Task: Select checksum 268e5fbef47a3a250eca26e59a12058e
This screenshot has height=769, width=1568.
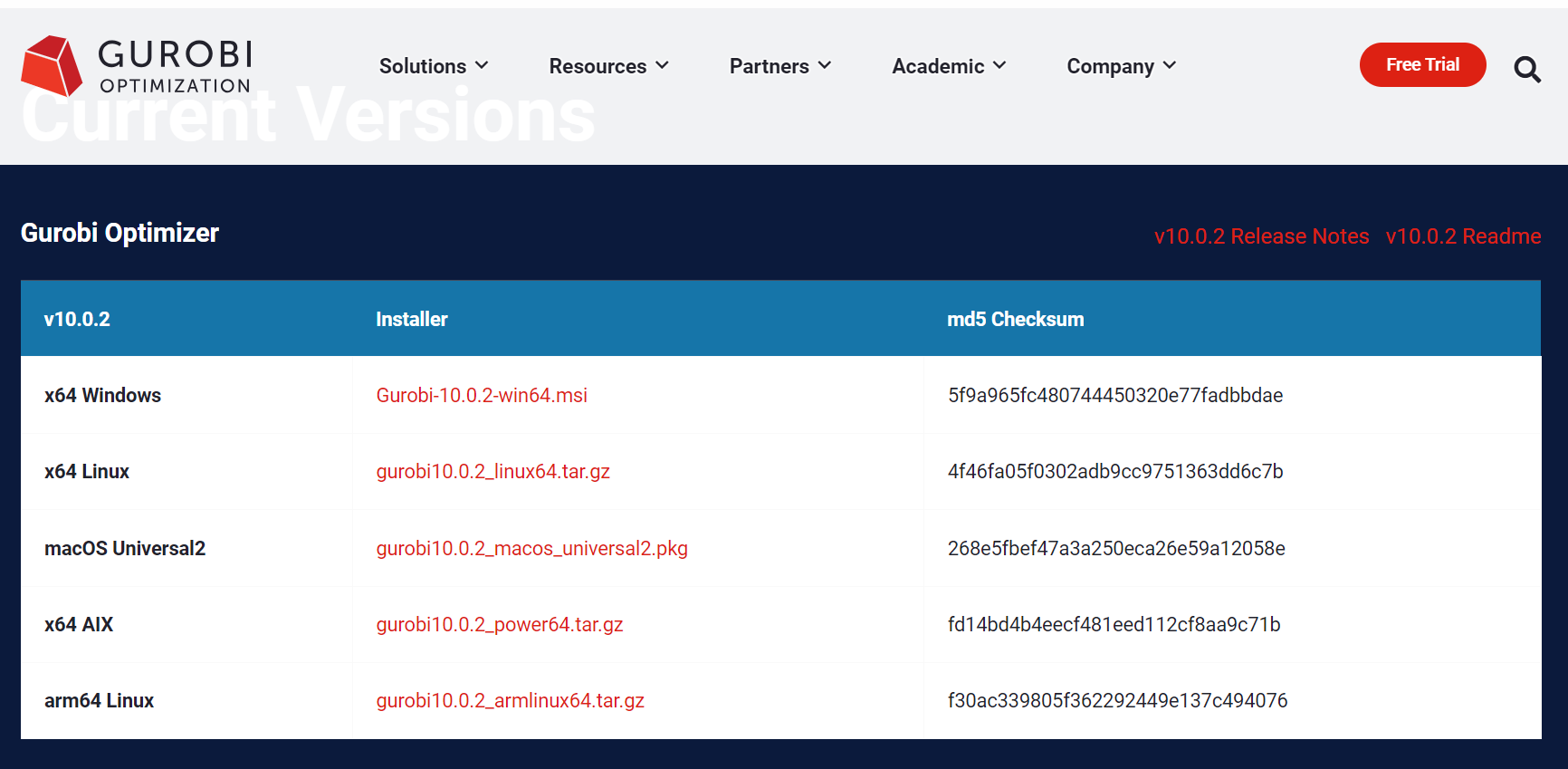Action: (x=1116, y=548)
